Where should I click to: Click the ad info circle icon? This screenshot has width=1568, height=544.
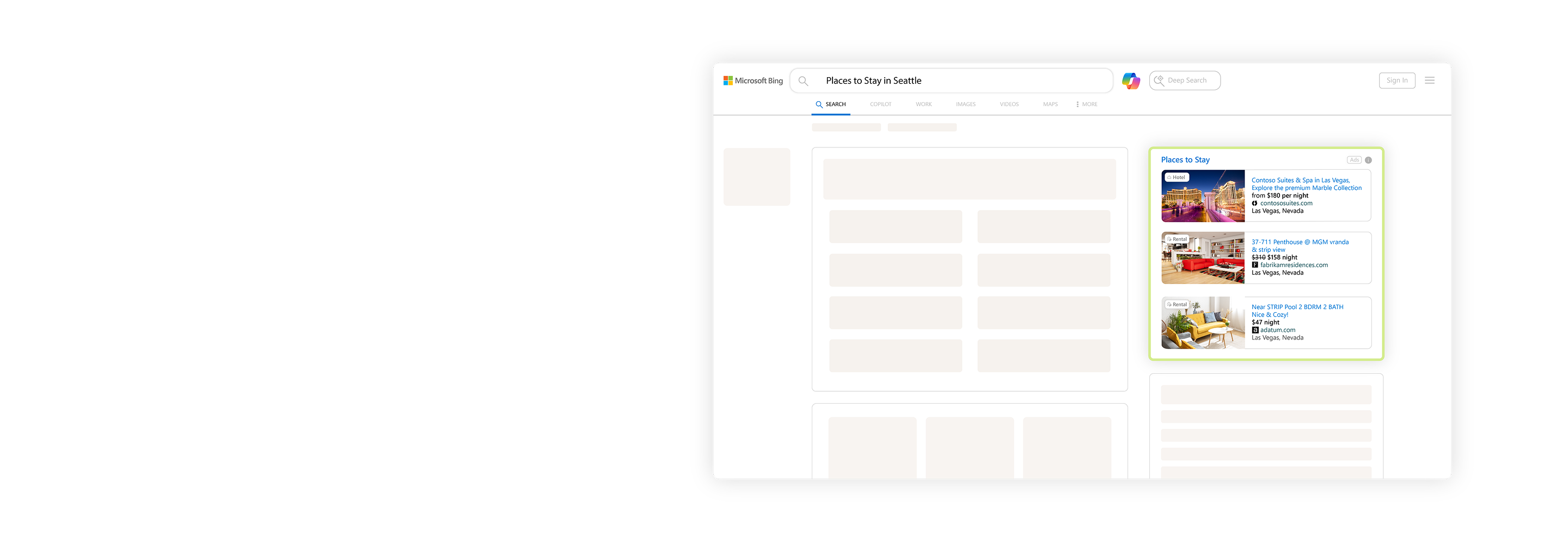(1368, 160)
